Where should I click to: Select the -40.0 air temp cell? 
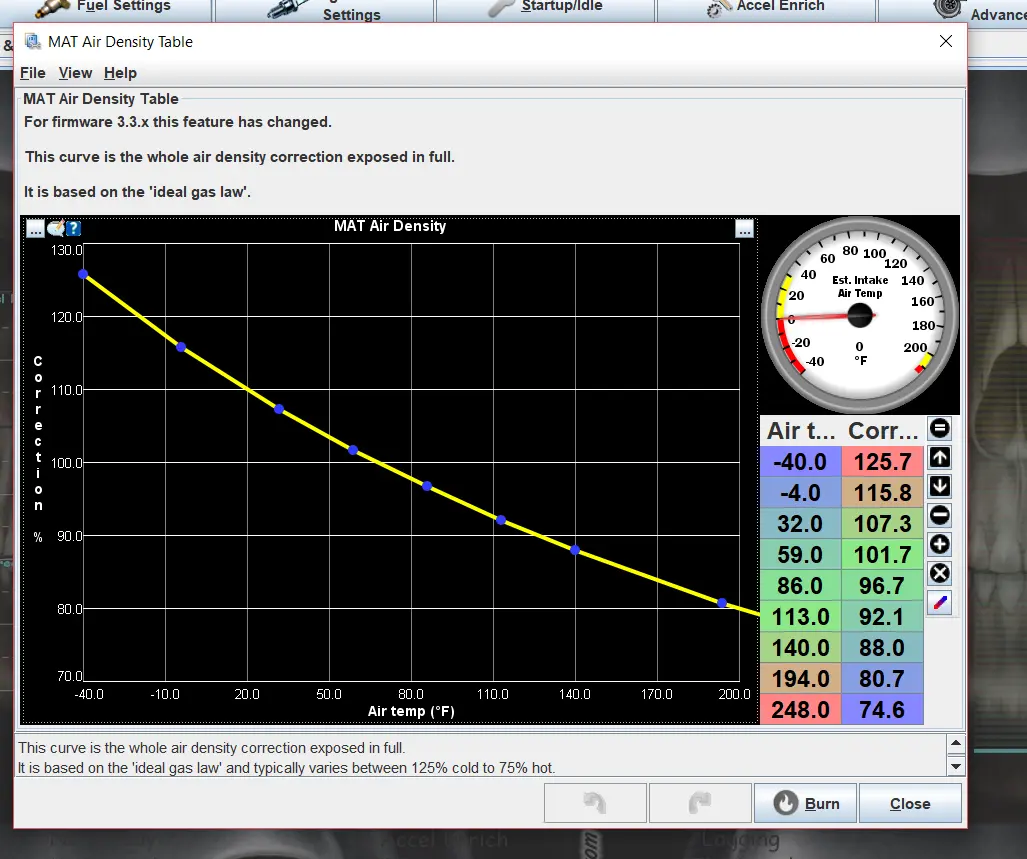pos(800,462)
